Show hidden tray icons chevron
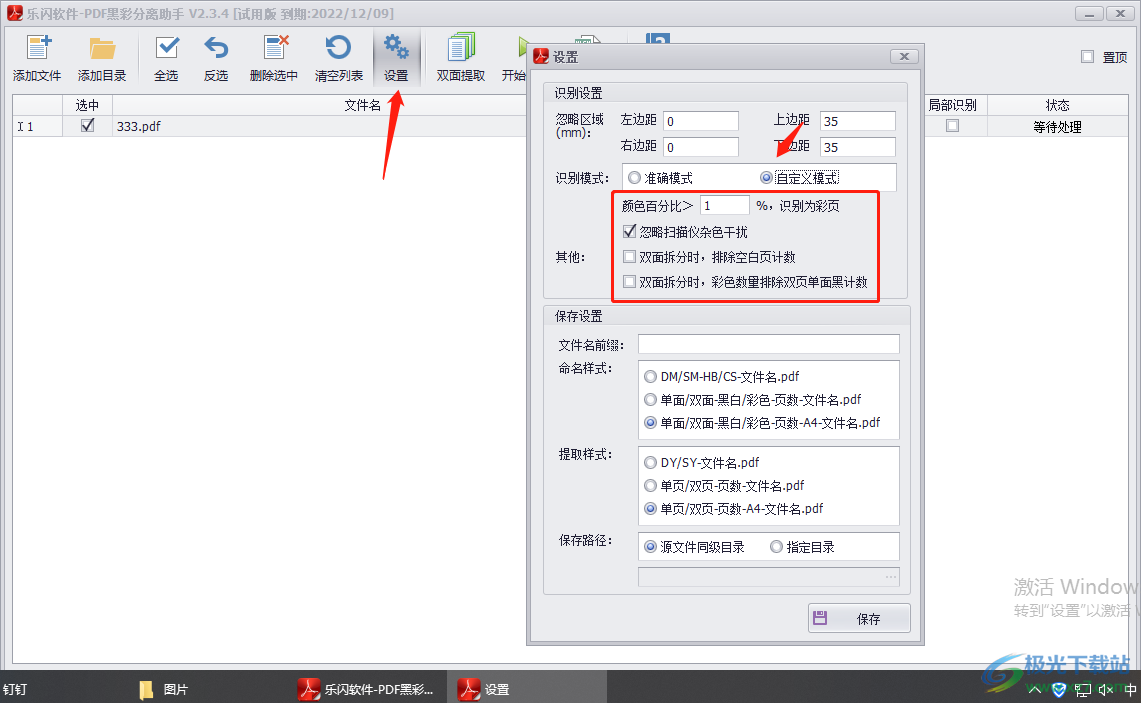This screenshot has width=1141, height=703. coord(1034,689)
